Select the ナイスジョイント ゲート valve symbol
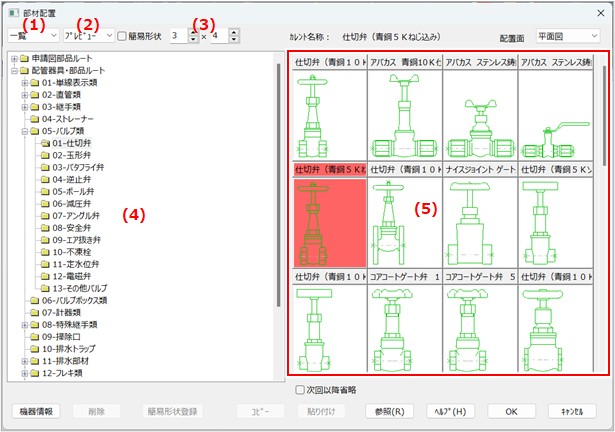The height and width of the screenshot is (432, 615). point(478,221)
